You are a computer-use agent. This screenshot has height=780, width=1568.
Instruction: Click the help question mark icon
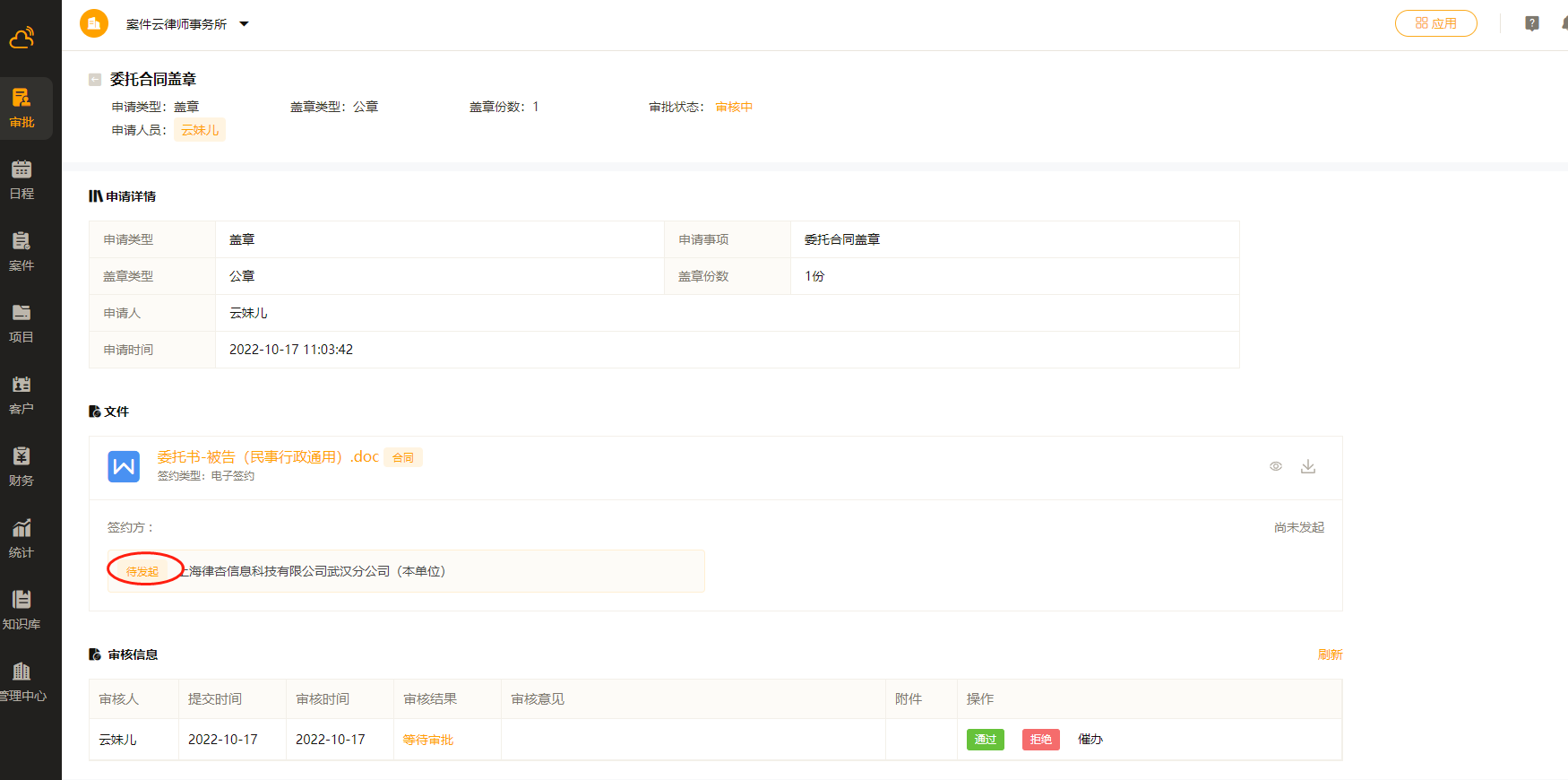(x=1532, y=23)
